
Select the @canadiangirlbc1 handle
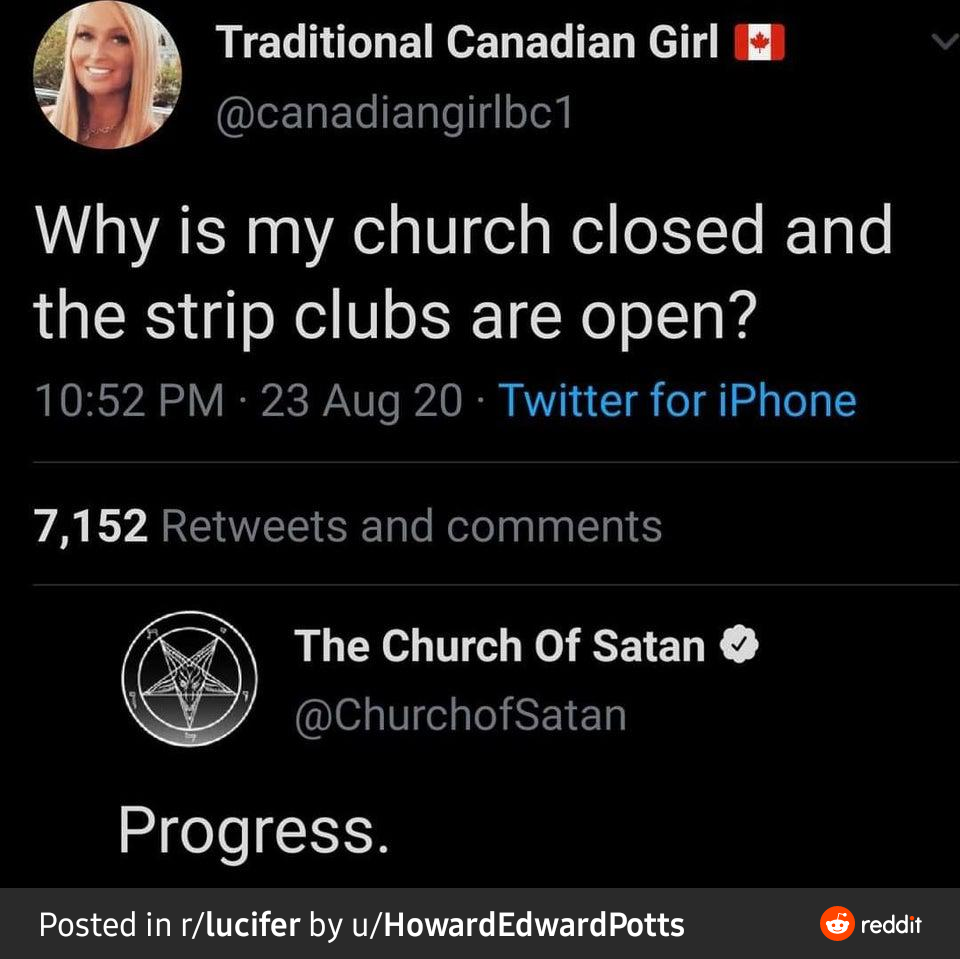(395, 112)
